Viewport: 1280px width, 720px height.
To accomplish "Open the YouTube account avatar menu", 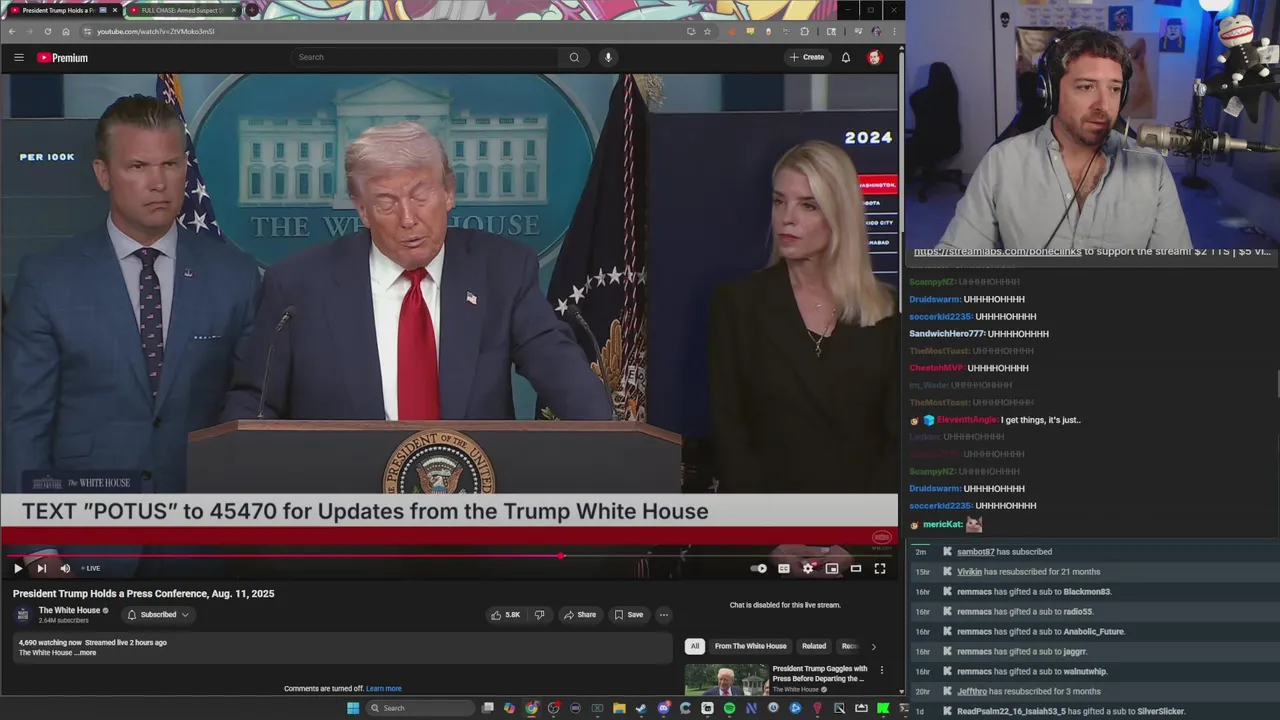I will coord(875,57).
